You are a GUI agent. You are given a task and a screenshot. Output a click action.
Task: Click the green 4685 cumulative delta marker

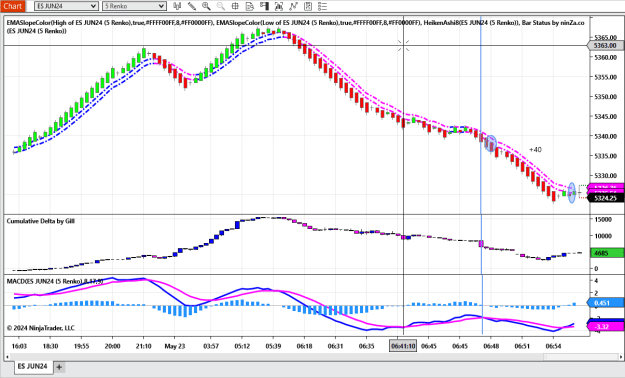pos(606,253)
